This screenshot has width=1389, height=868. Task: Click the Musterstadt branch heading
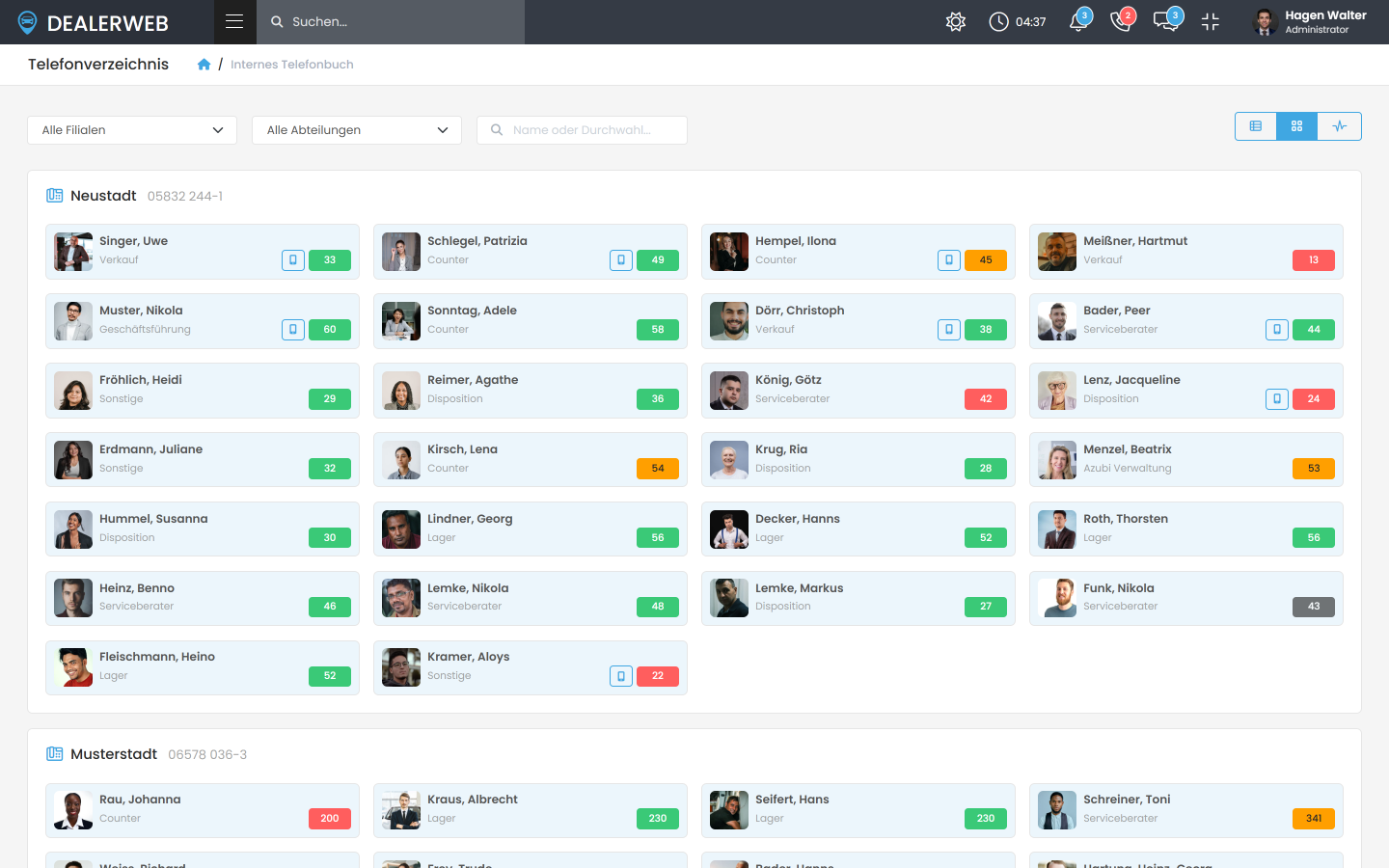click(x=114, y=754)
